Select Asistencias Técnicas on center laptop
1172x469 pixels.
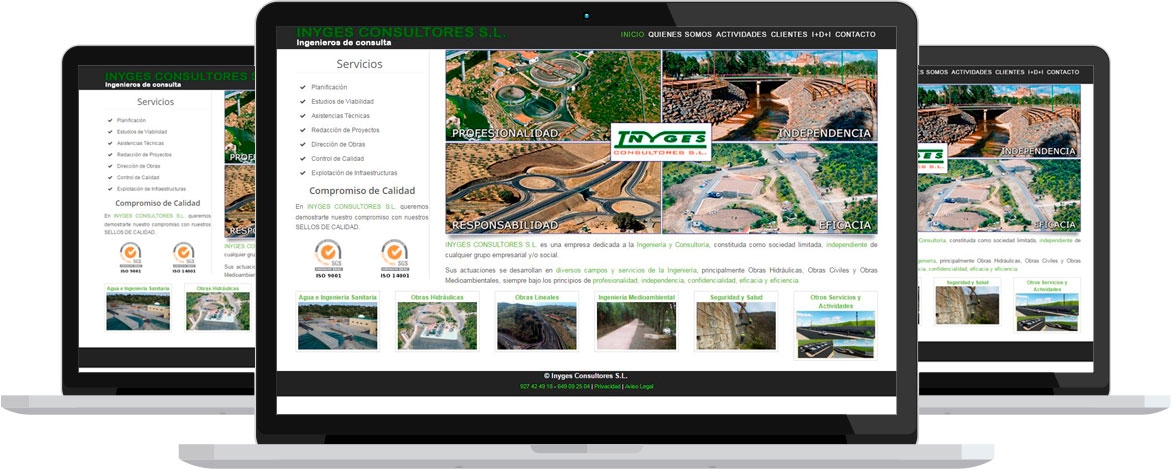(x=340, y=116)
